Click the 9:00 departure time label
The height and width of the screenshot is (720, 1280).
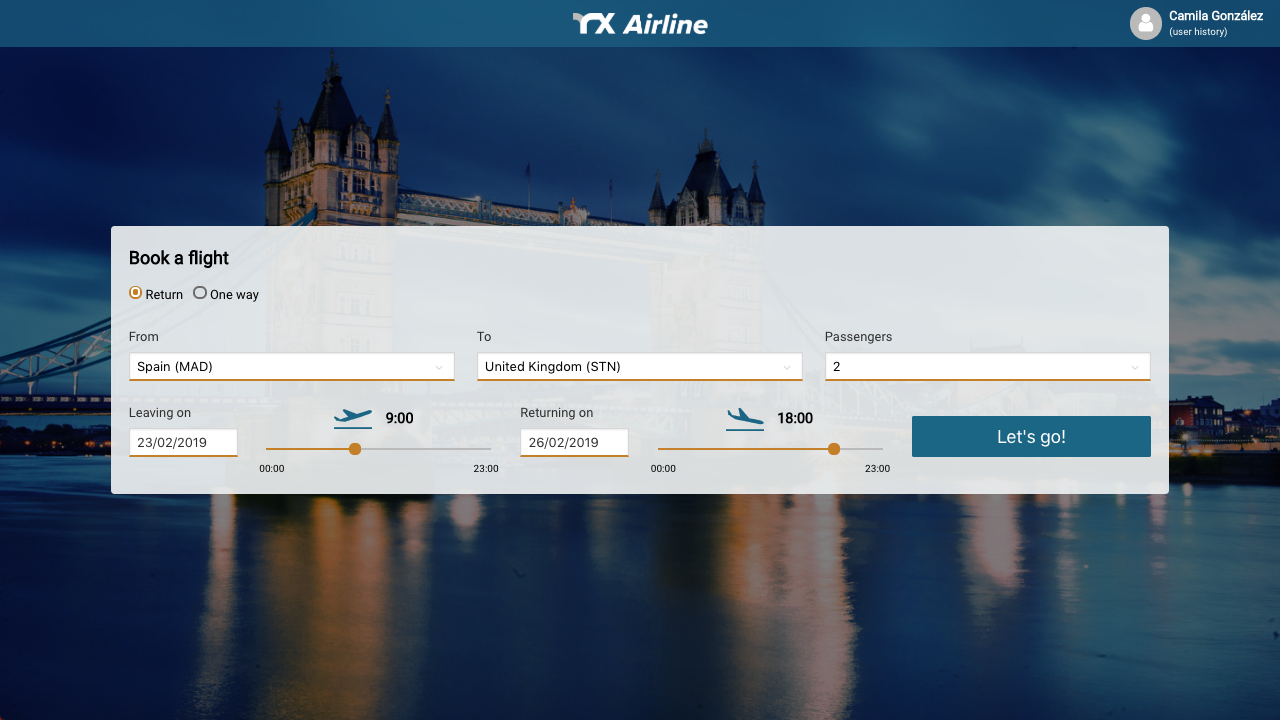[x=399, y=418]
